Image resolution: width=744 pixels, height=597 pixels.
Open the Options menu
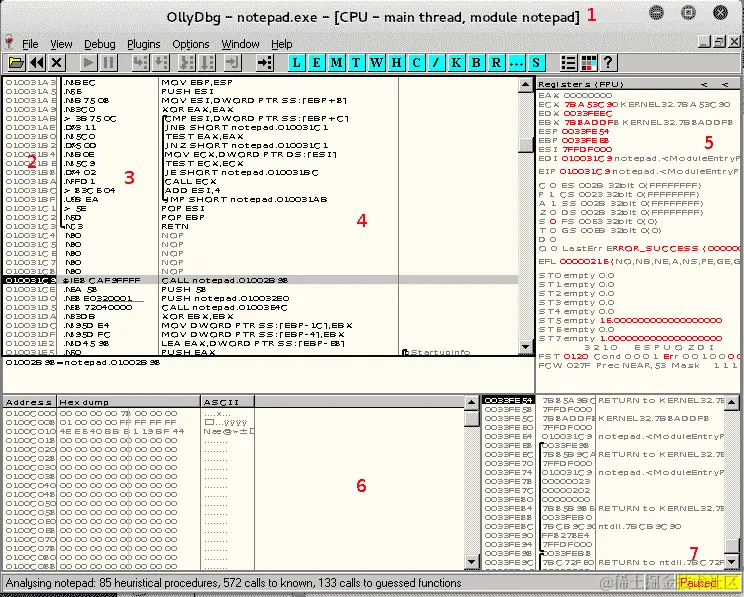pyautogui.click(x=191, y=44)
